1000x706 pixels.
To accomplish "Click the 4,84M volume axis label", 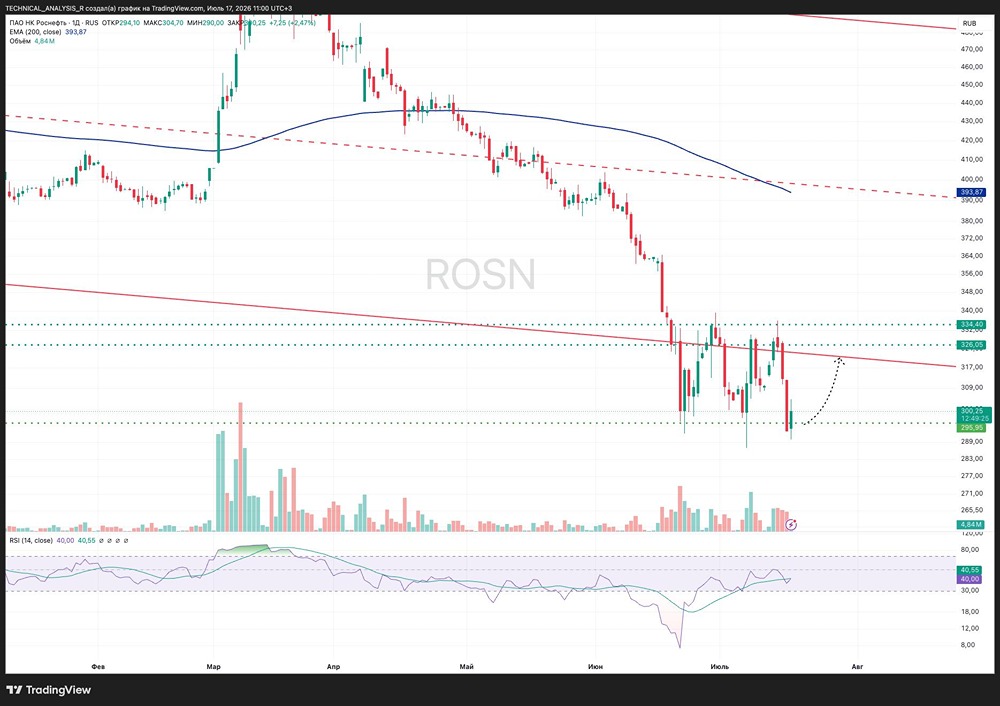I will [x=971, y=525].
